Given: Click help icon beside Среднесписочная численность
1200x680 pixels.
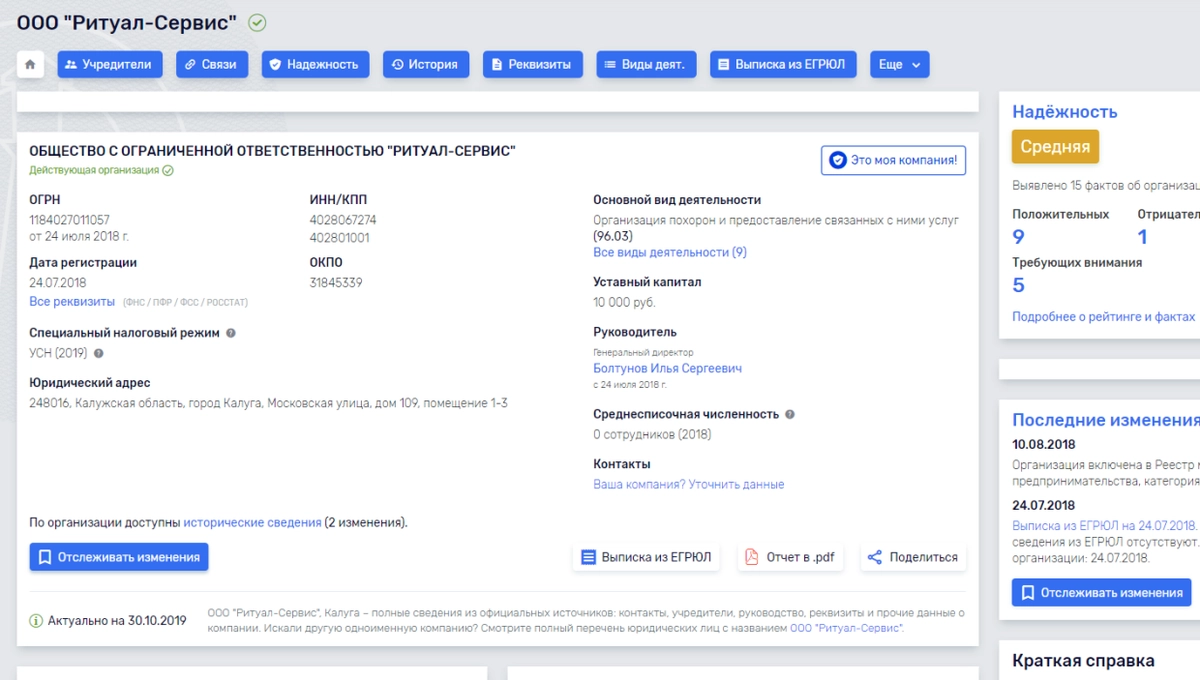Looking at the screenshot, I should [790, 414].
